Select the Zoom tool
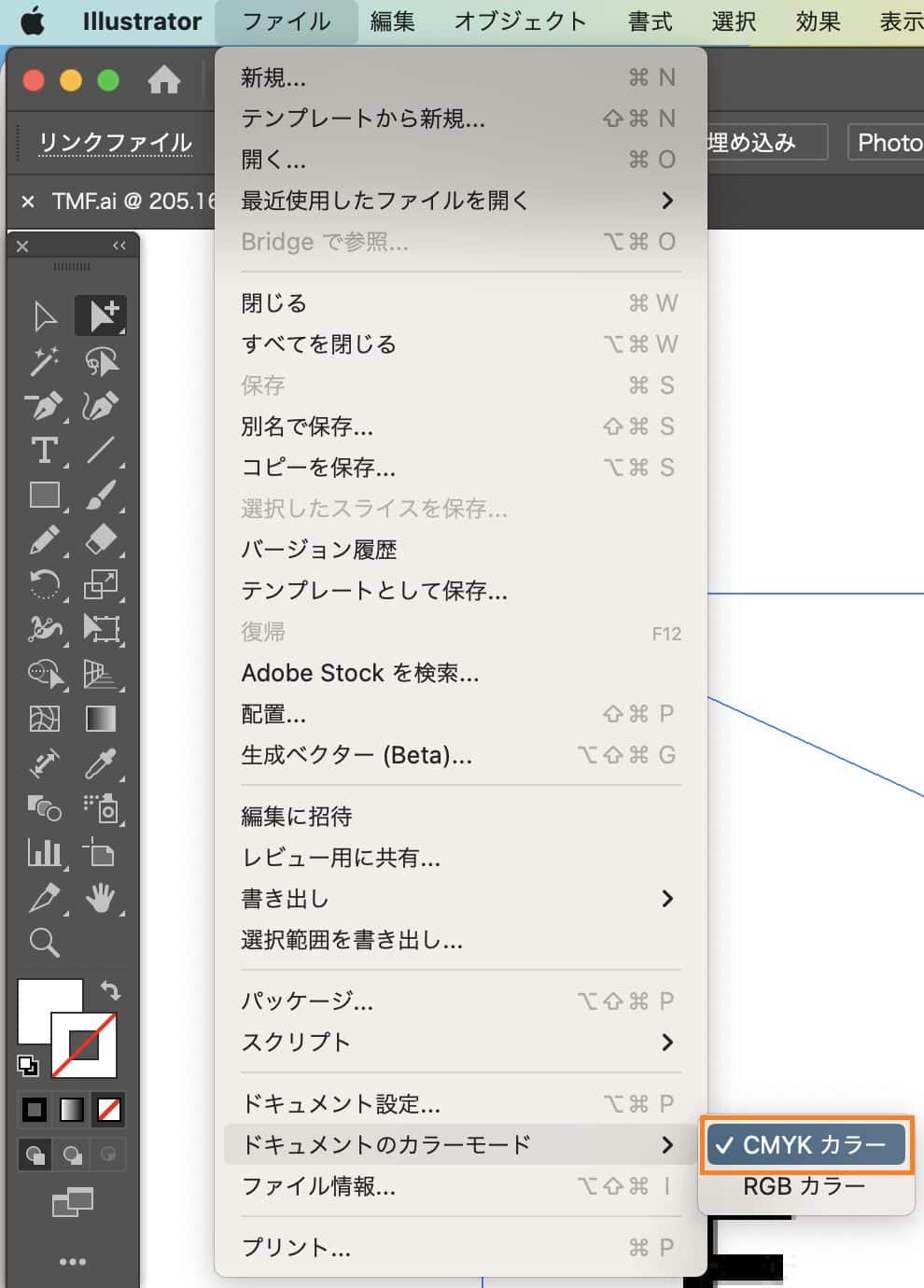The height and width of the screenshot is (1288, 924). click(45, 943)
